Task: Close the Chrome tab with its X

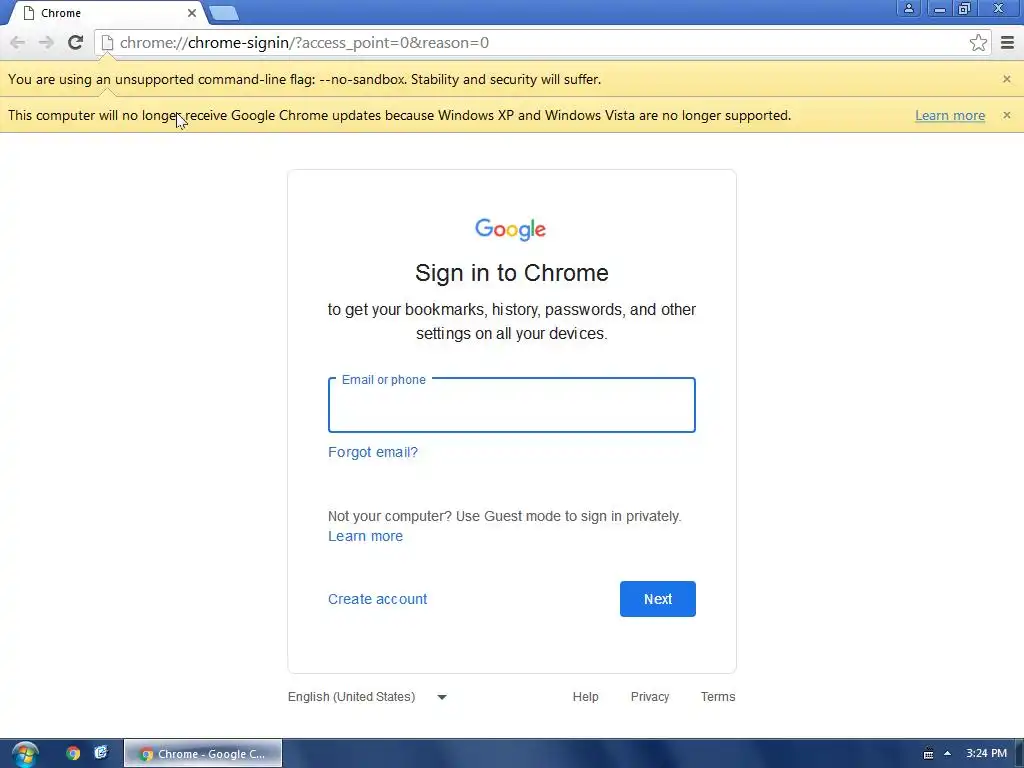Action: pyautogui.click(x=191, y=13)
